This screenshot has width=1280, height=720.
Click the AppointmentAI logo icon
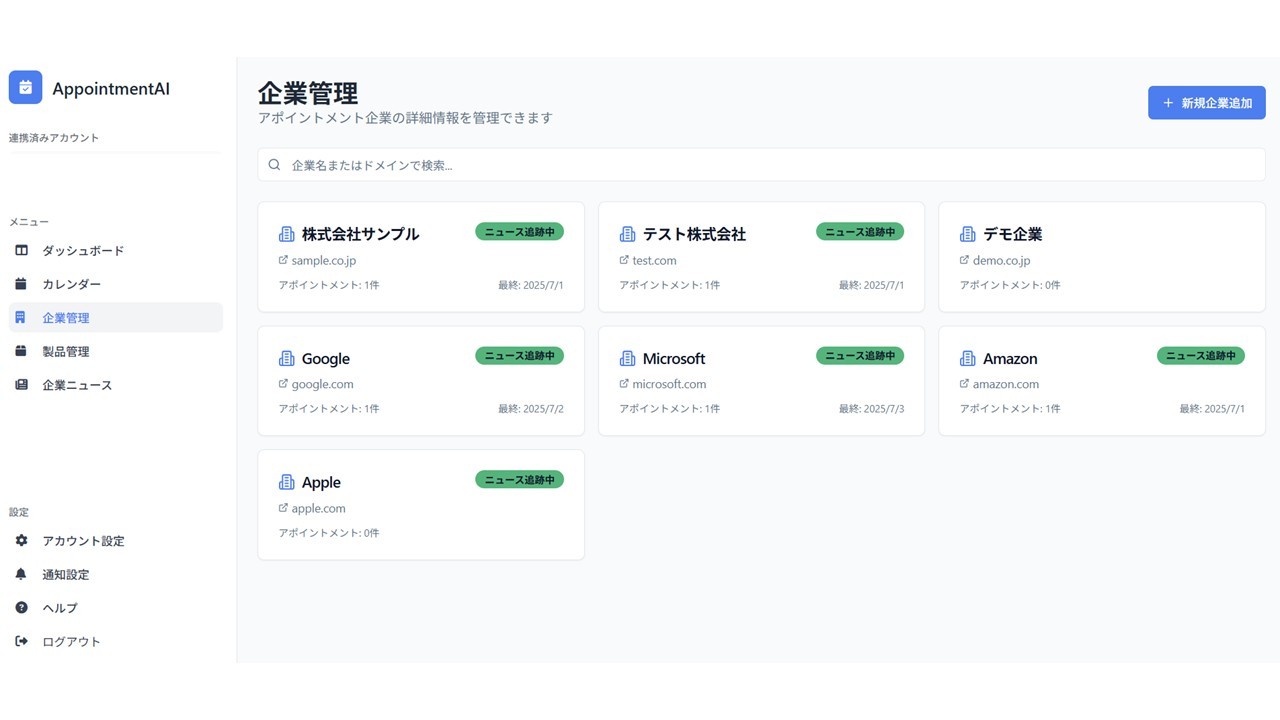coord(26,88)
